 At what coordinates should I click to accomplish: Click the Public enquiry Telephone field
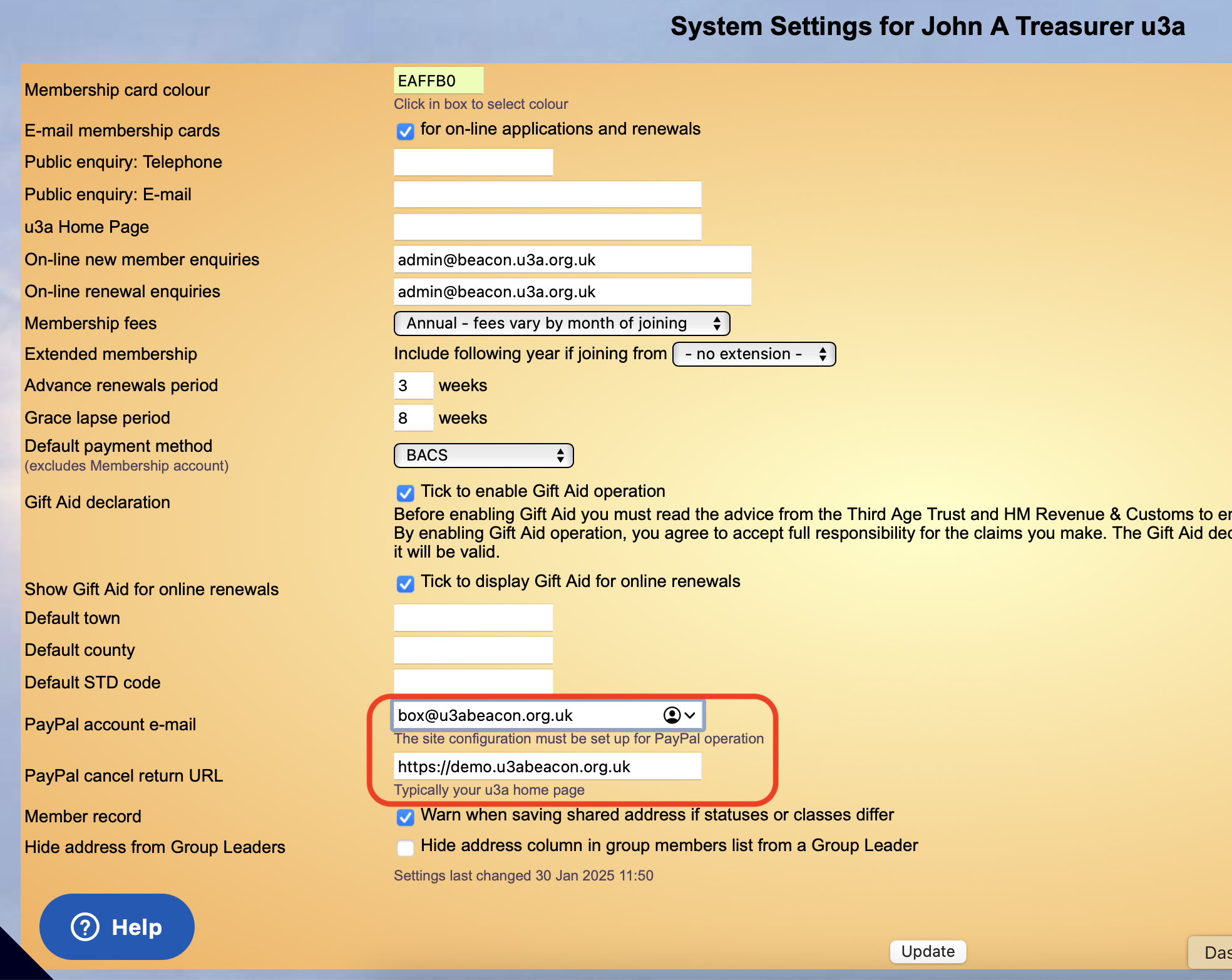[x=473, y=162]
